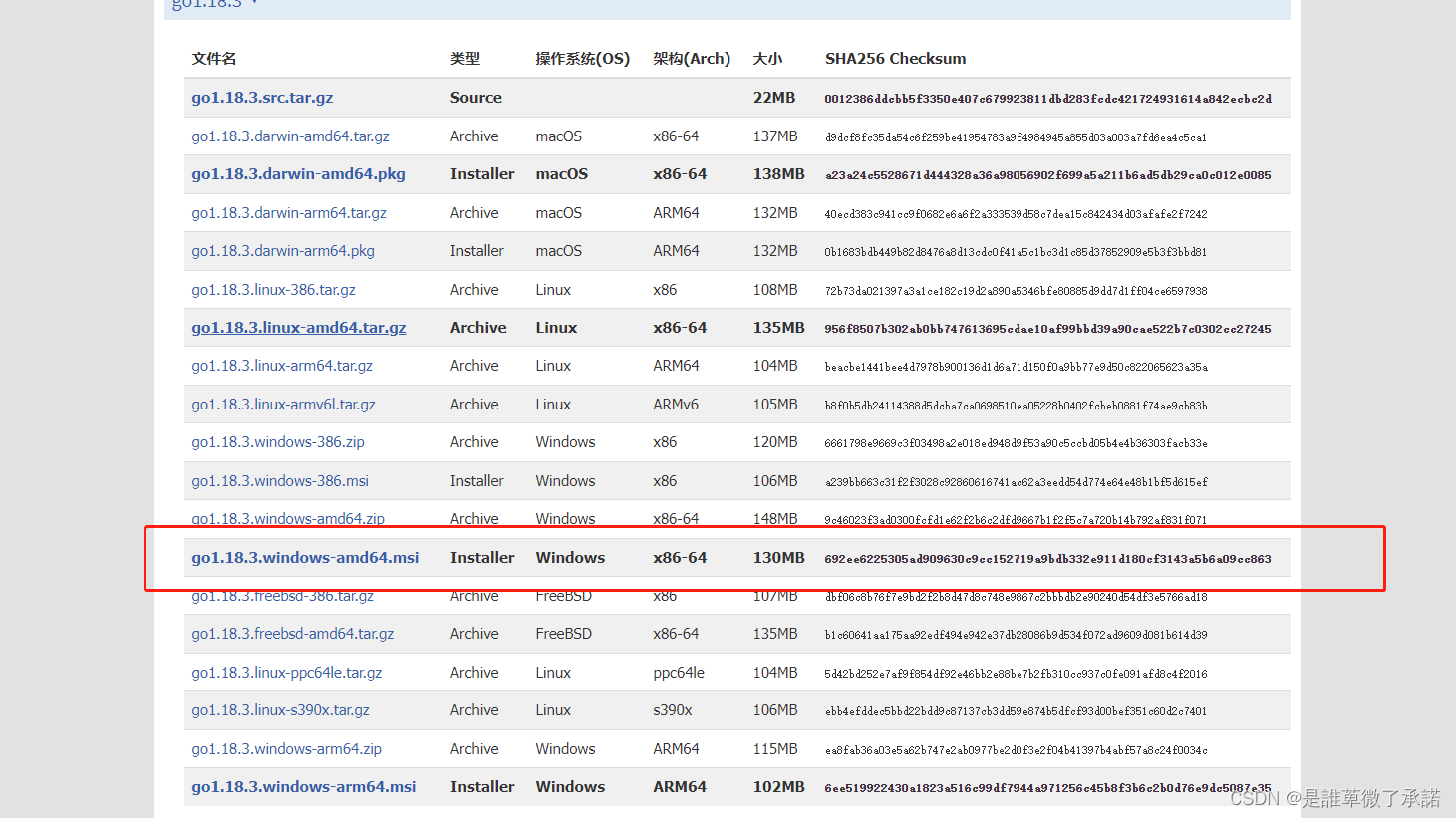Open go1.18.3.linux-s390x.tar.gz link
This screenshot has width=1456, height=818.
pyautogui.click(x=280, y=710)
